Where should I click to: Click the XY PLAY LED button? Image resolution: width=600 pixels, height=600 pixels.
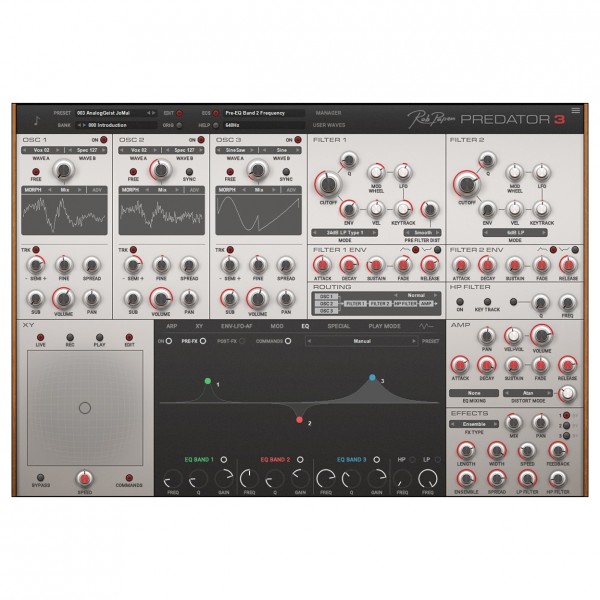[99, 337]
